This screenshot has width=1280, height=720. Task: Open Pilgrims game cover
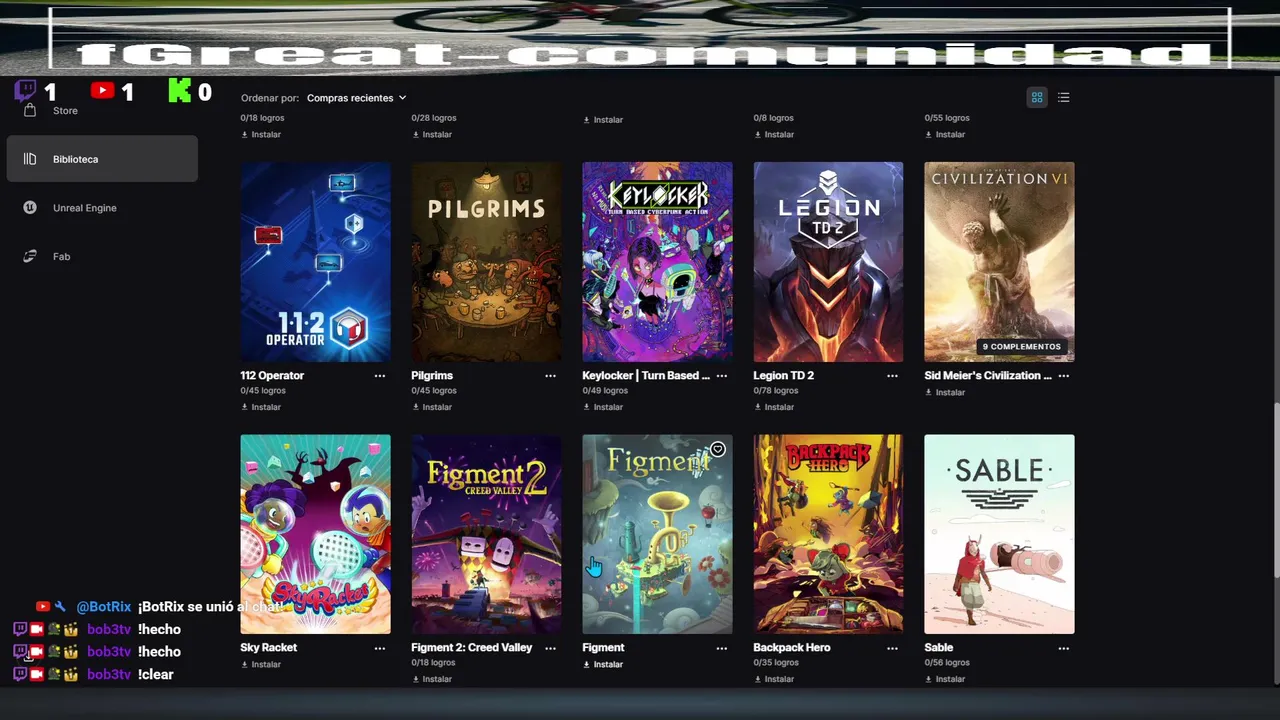[486, 262]
